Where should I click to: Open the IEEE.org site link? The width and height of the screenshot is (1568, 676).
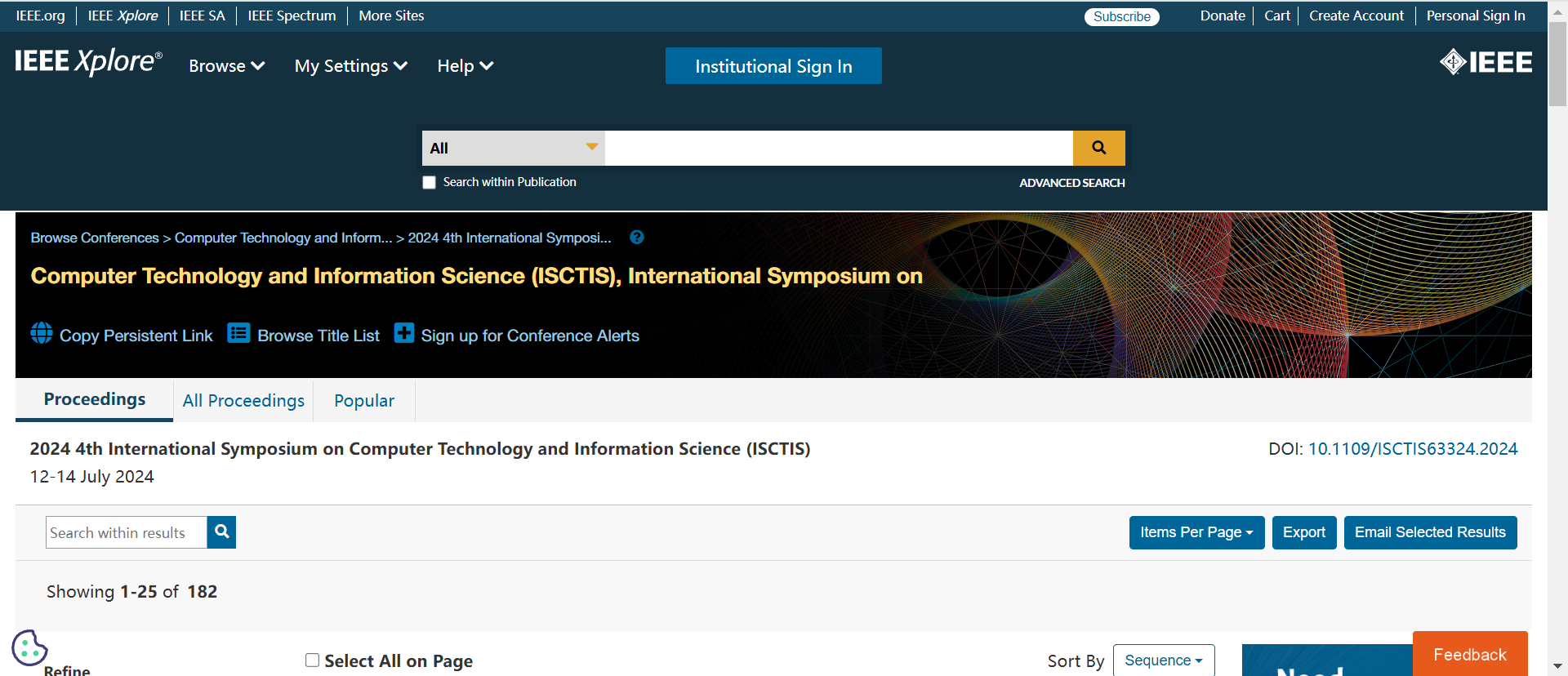[x=41, y=16]
